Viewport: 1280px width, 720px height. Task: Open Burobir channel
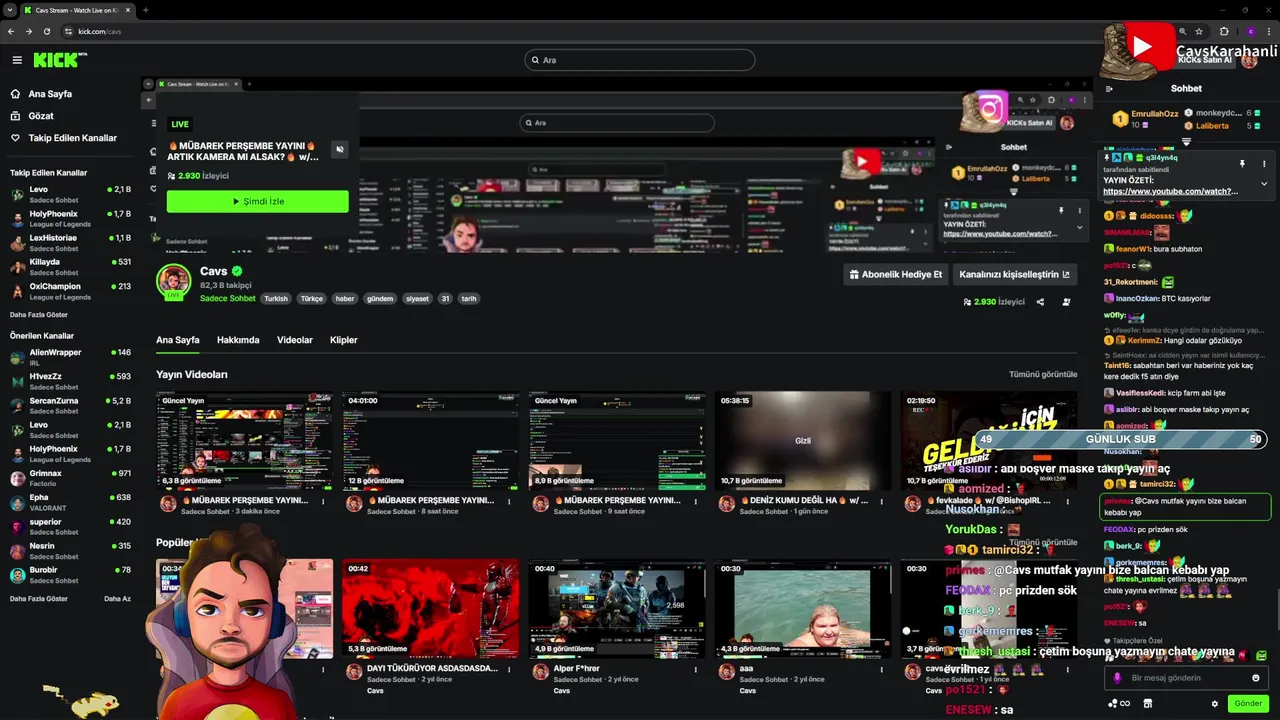coord(70,575)
